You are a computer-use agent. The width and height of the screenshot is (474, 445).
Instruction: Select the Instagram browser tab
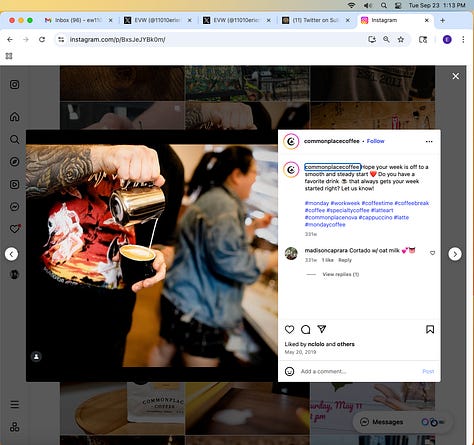pyautogui.click(x=395, y=20)
